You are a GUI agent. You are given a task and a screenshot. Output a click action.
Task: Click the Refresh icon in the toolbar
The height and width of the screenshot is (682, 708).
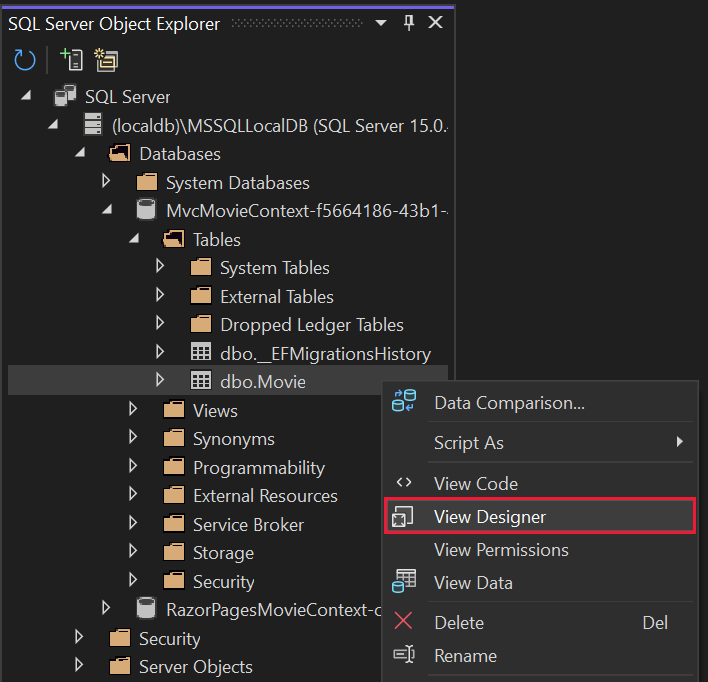(x=25, y=60)
